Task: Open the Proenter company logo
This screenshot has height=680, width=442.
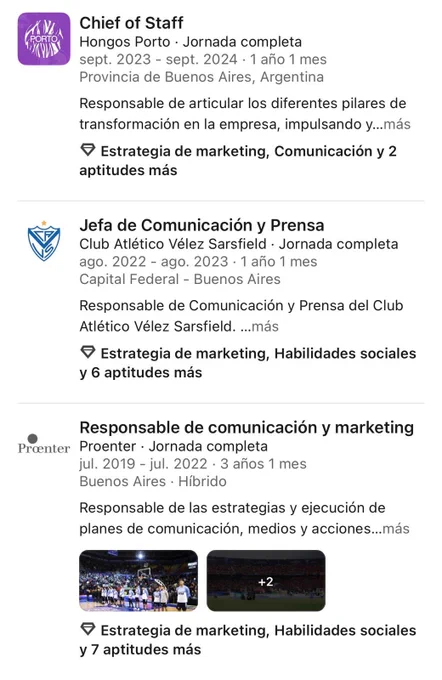Action: pos(44,445)
